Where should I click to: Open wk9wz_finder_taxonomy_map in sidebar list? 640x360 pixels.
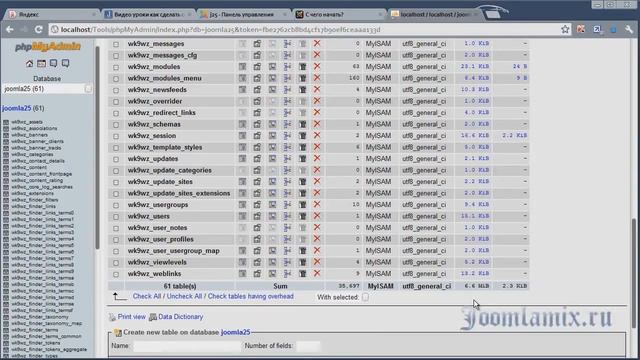(47, 323)
